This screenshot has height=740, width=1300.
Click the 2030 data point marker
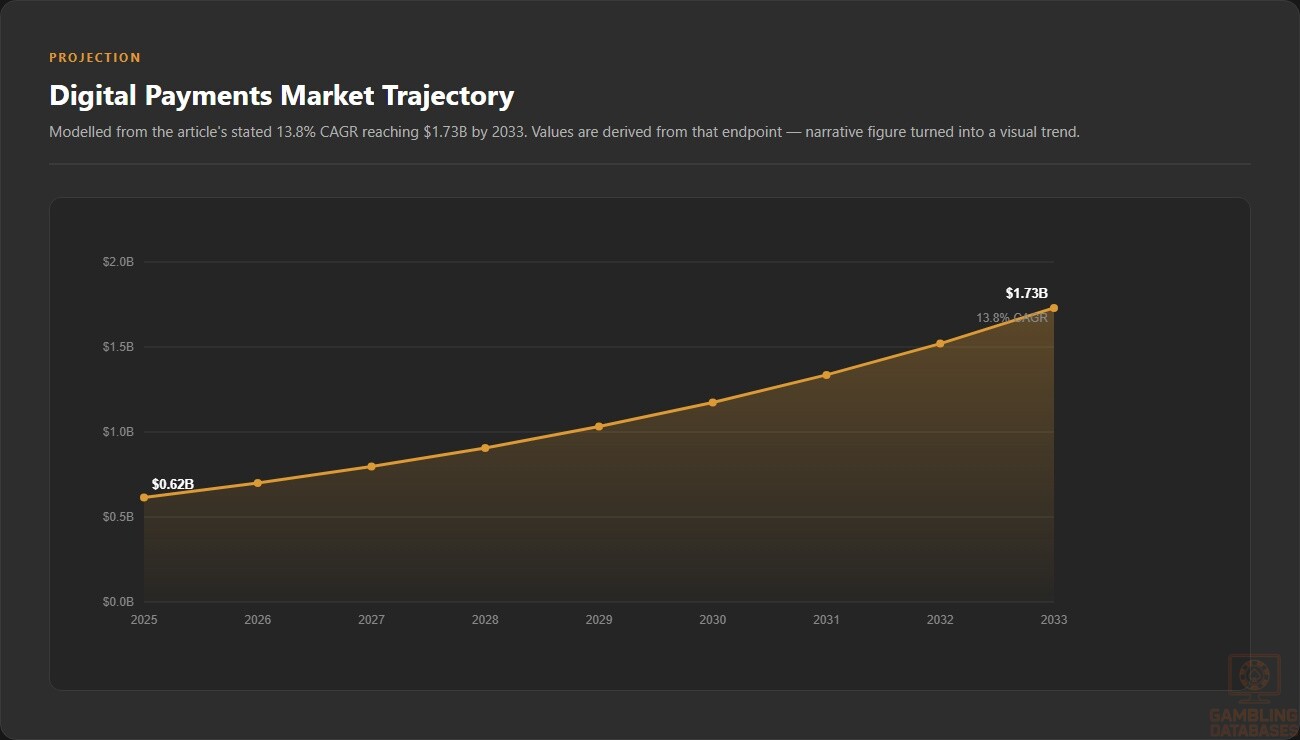(713, 402)
